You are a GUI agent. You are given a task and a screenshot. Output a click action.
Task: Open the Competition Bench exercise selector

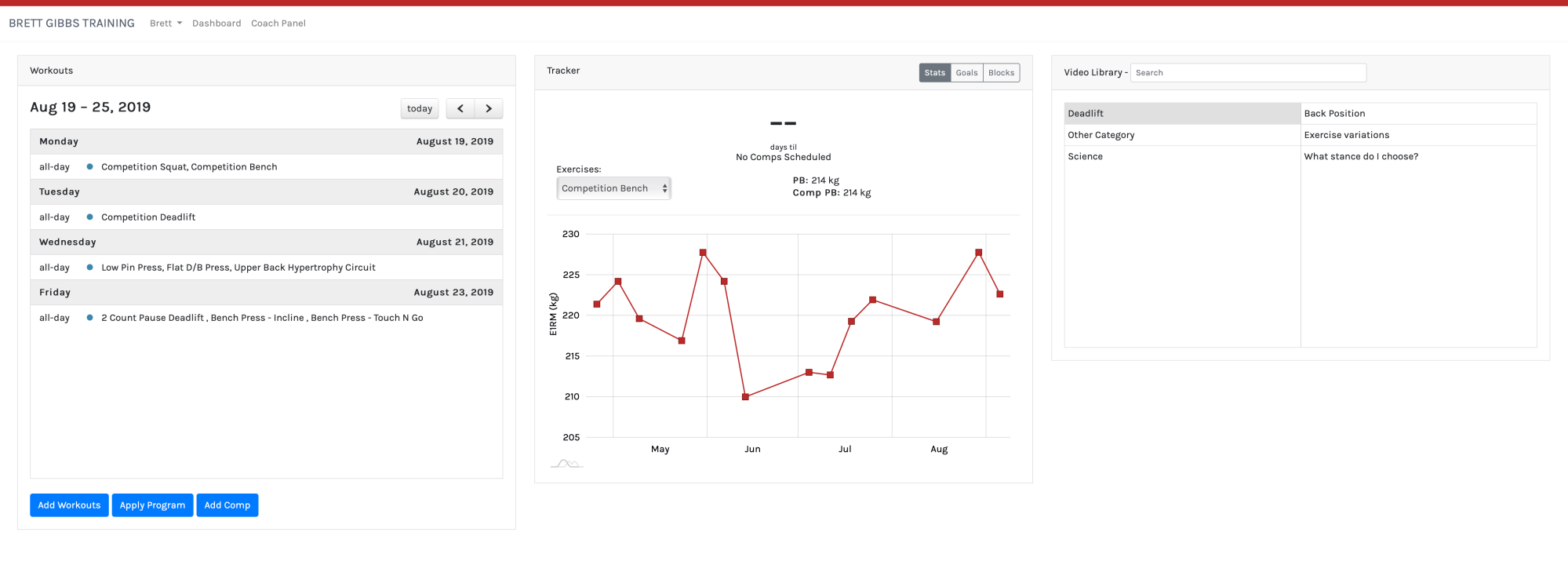tap(613, 188)
